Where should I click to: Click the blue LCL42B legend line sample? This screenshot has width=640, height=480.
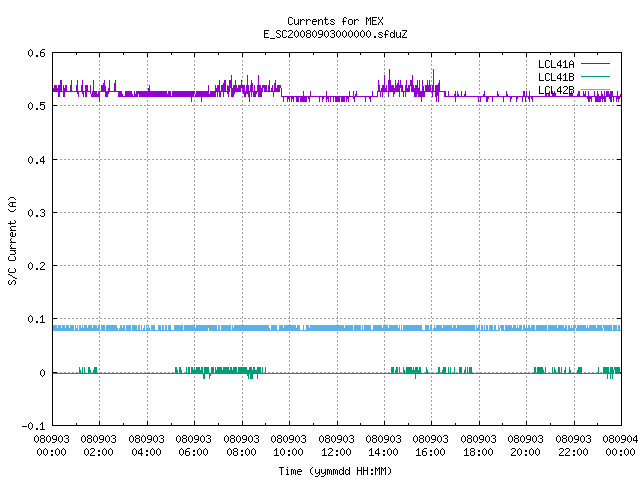click(595, 89)
